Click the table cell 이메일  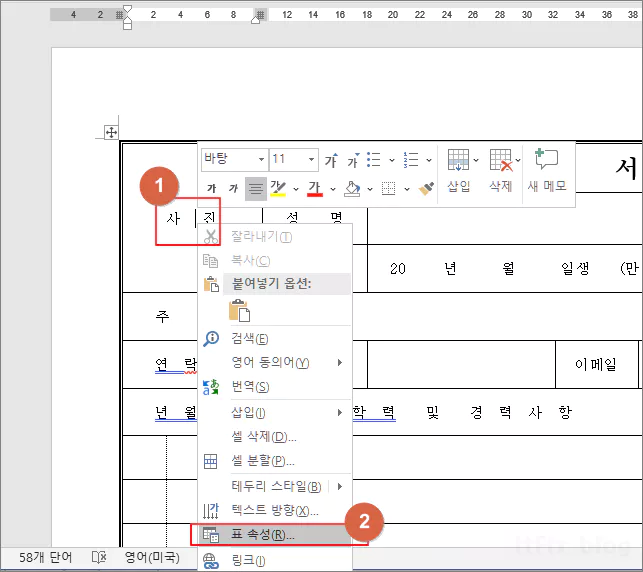pyautogui.click(x=596, y=364)
